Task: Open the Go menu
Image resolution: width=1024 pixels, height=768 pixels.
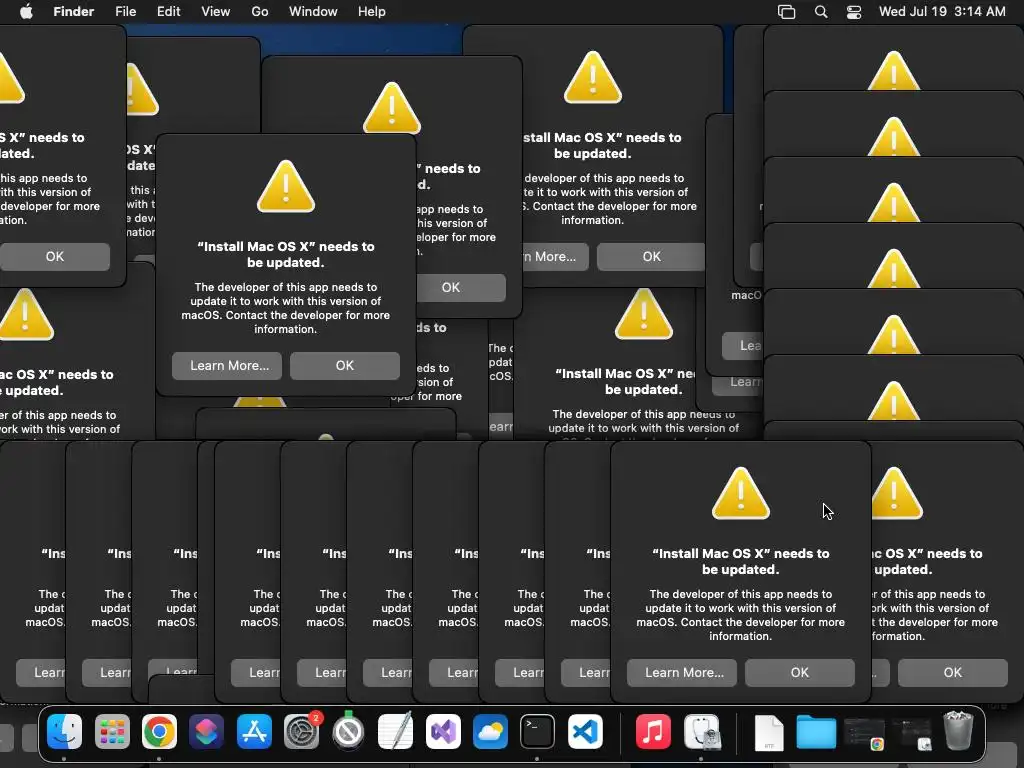Action: coord(260,12)
